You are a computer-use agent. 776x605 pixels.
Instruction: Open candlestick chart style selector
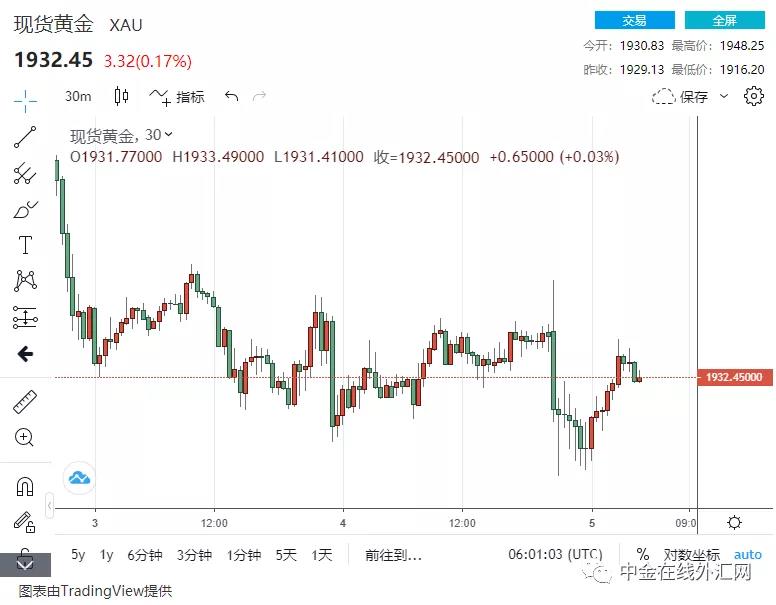tap(121, 96)
